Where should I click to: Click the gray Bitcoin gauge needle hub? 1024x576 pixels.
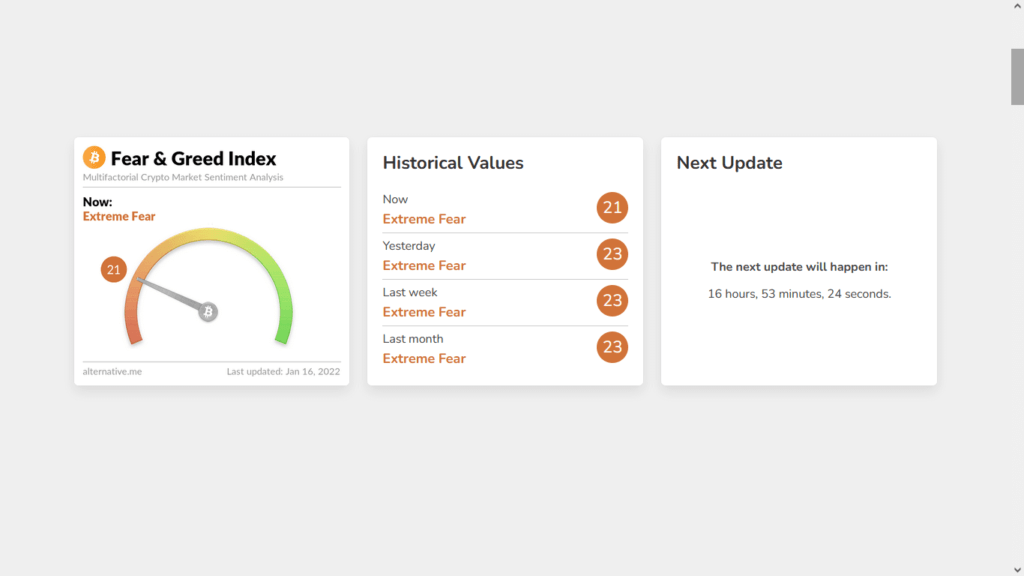point(208,312)
